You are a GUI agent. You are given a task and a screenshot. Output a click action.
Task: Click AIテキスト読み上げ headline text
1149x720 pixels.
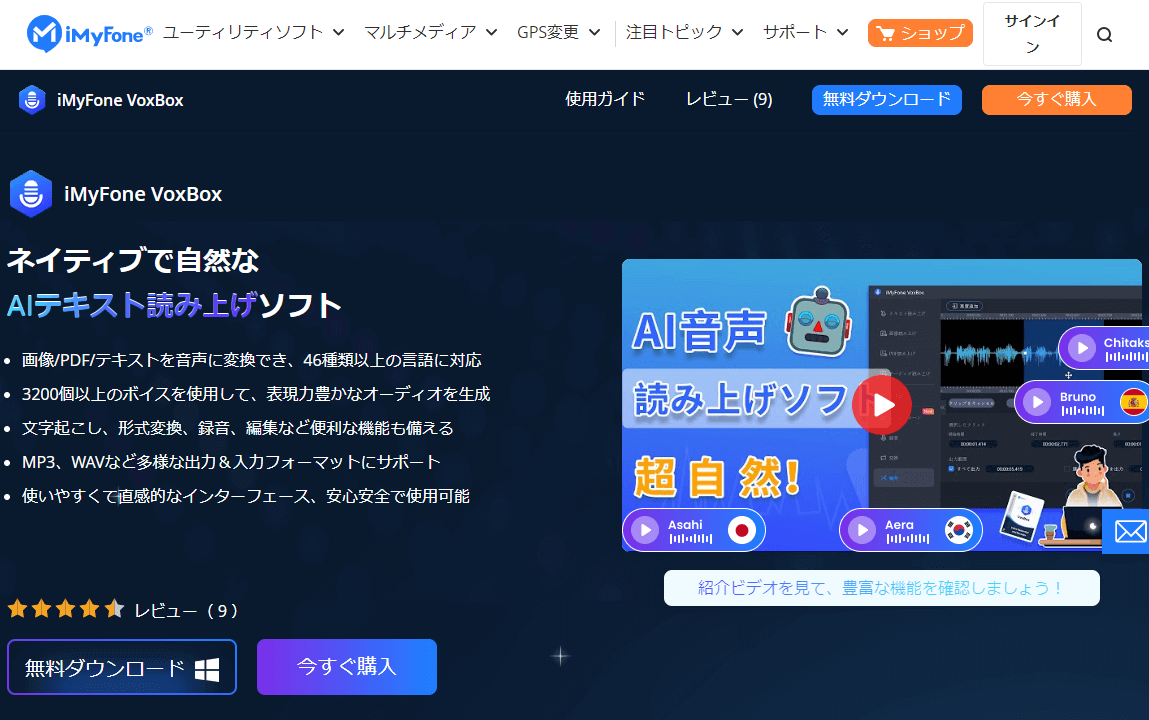click(133, 305)
